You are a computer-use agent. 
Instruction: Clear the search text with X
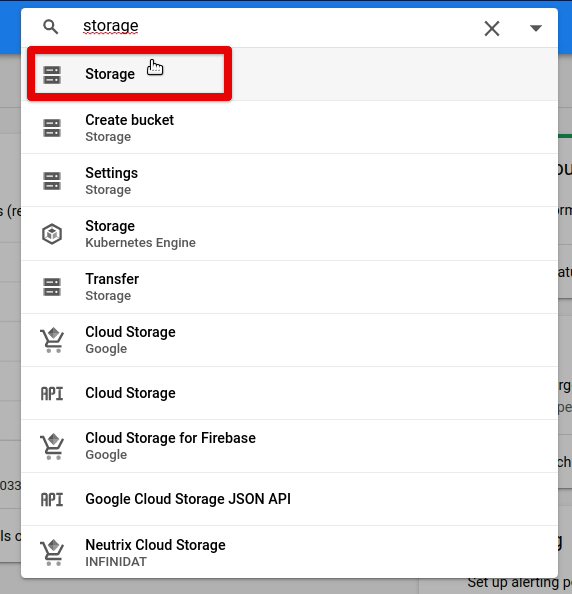[492, 28]
